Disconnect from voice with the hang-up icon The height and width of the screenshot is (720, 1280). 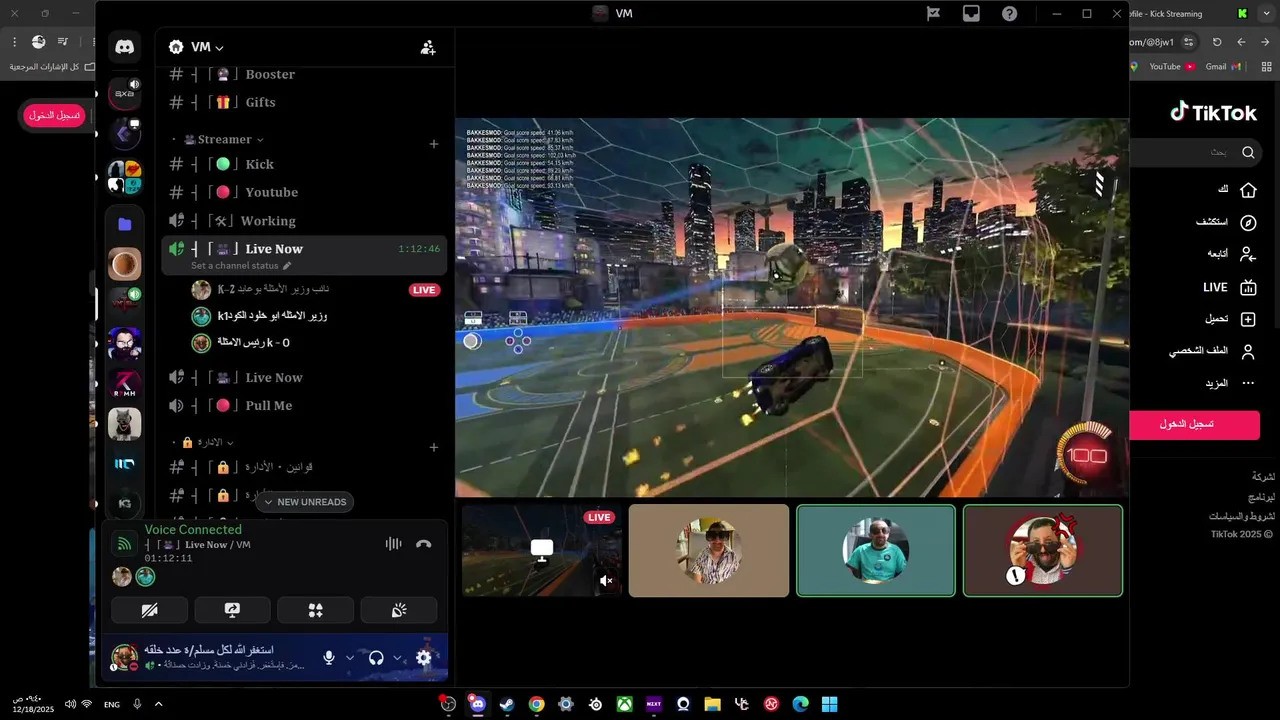point(424,544)
